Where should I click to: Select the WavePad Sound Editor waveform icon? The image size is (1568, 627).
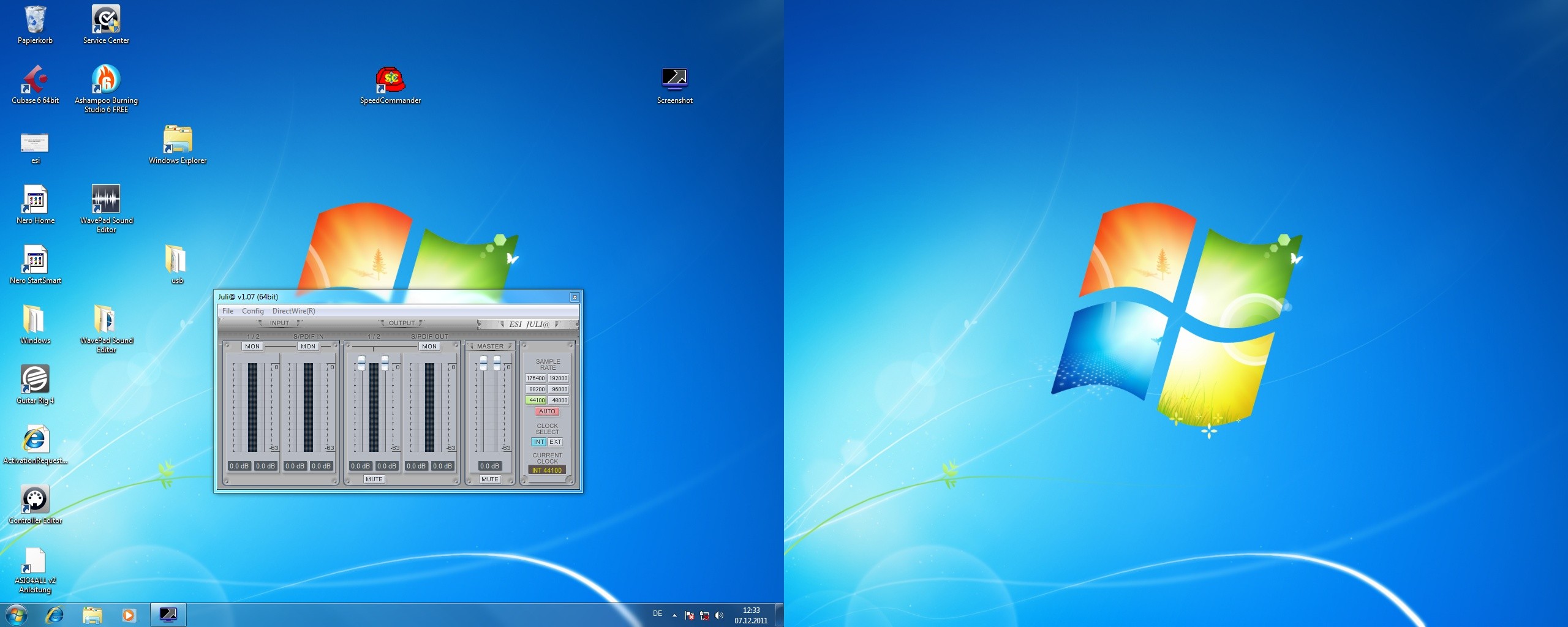(x=106, y=209)
